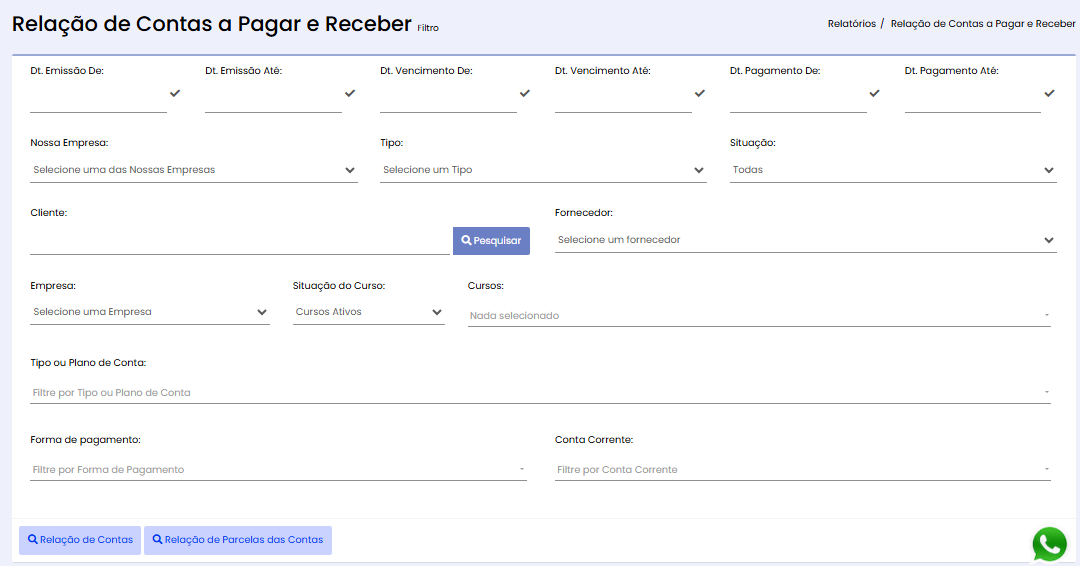Go to Relatórios breadcrumb link
Image resolution: width=1080 pixels, height=566 pixels.
point(851,23)
